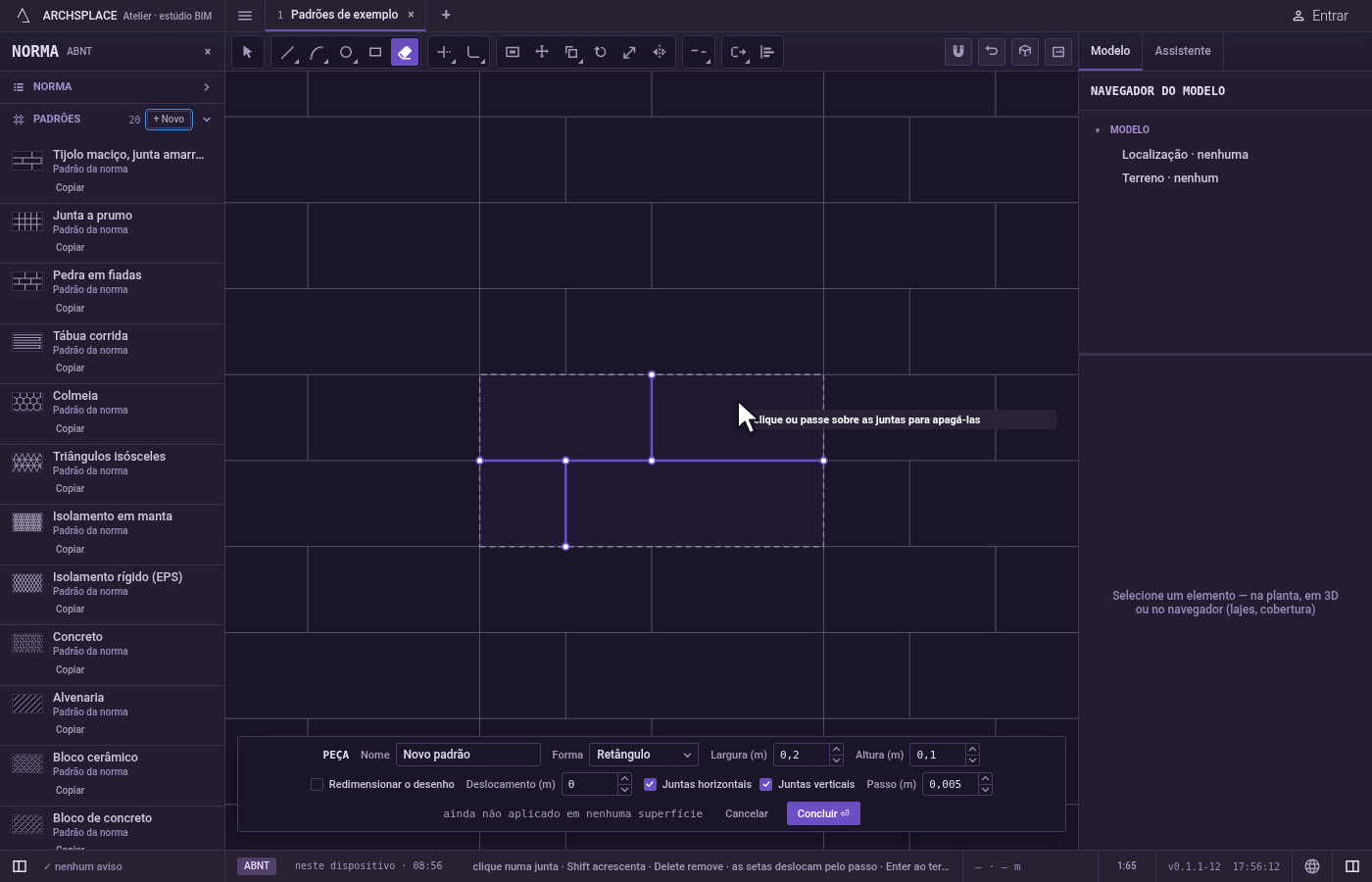Click the Cancelar button

[747, 813]
